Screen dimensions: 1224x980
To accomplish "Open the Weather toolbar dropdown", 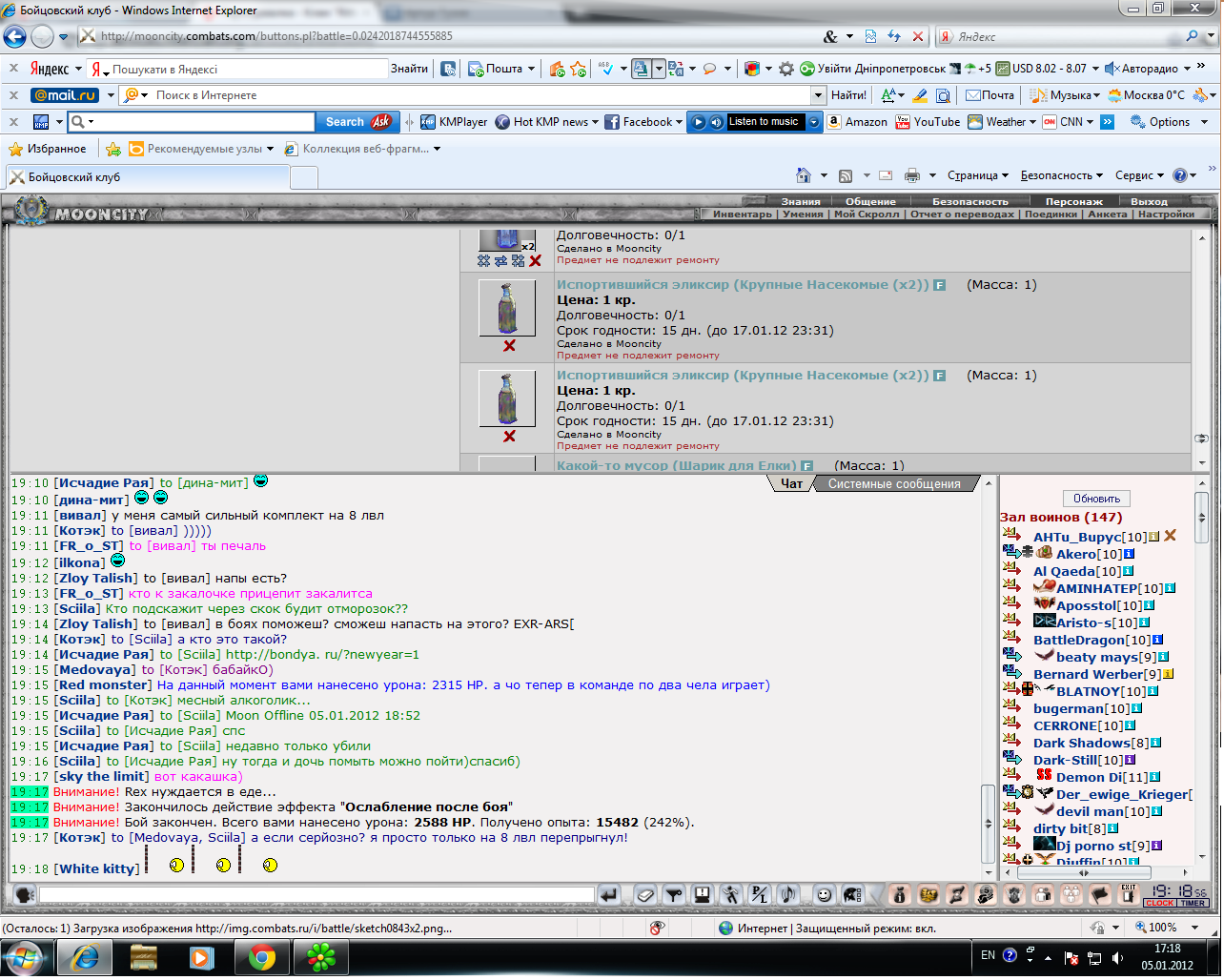I will [x=1032, y=122].
